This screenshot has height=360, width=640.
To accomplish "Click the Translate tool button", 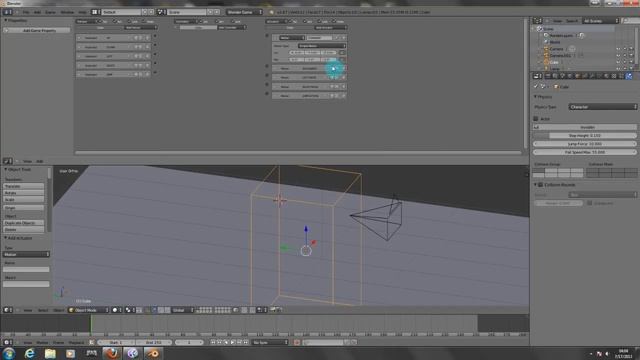I will tap(24, 186).
